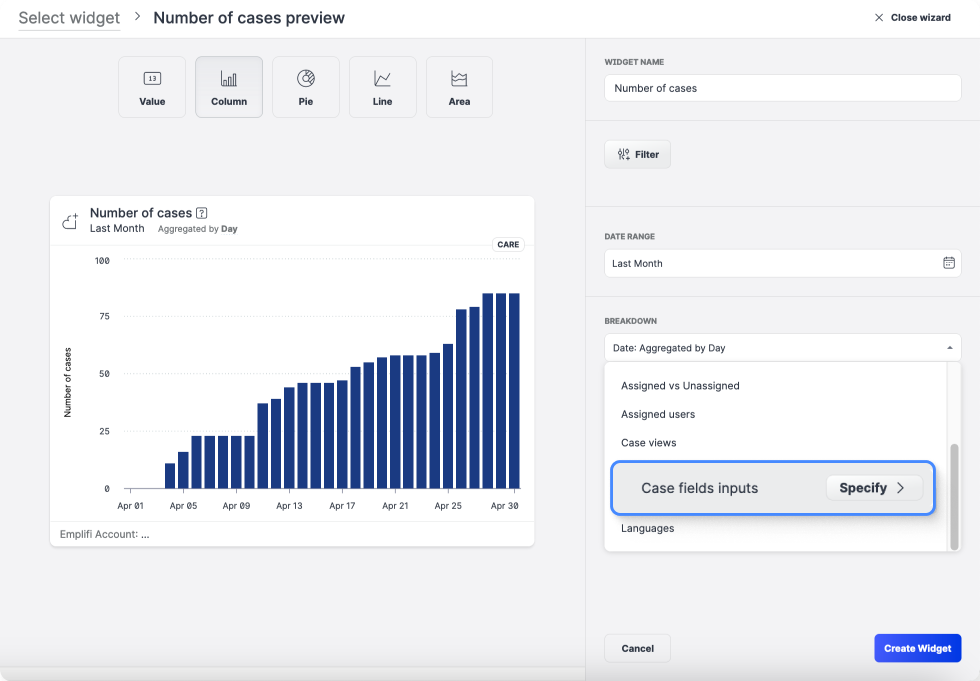Open the calendar icon in Date Range
The image size is (980, 681).
[x=948, y=263]
